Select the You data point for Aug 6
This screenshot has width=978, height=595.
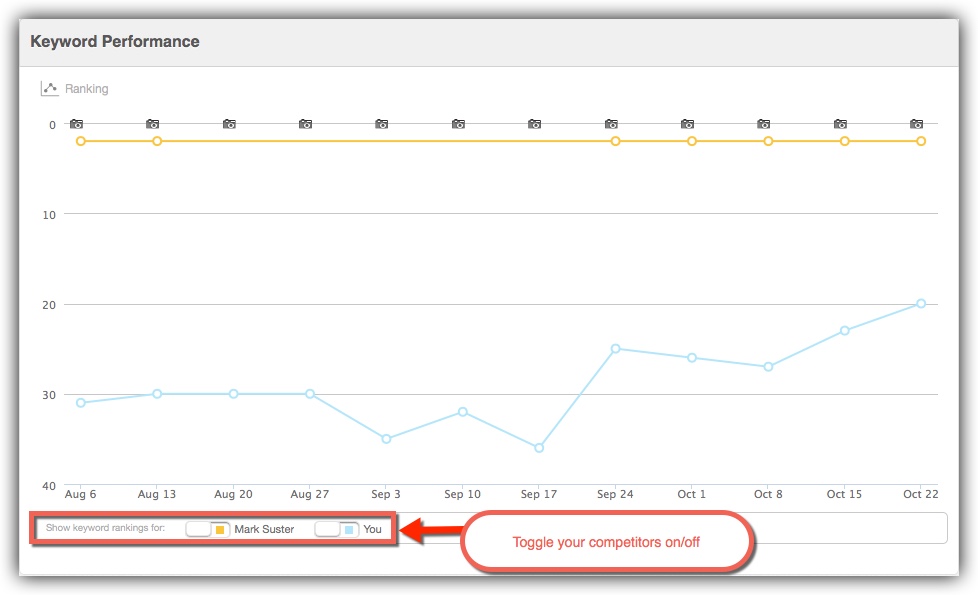(80, 403)
